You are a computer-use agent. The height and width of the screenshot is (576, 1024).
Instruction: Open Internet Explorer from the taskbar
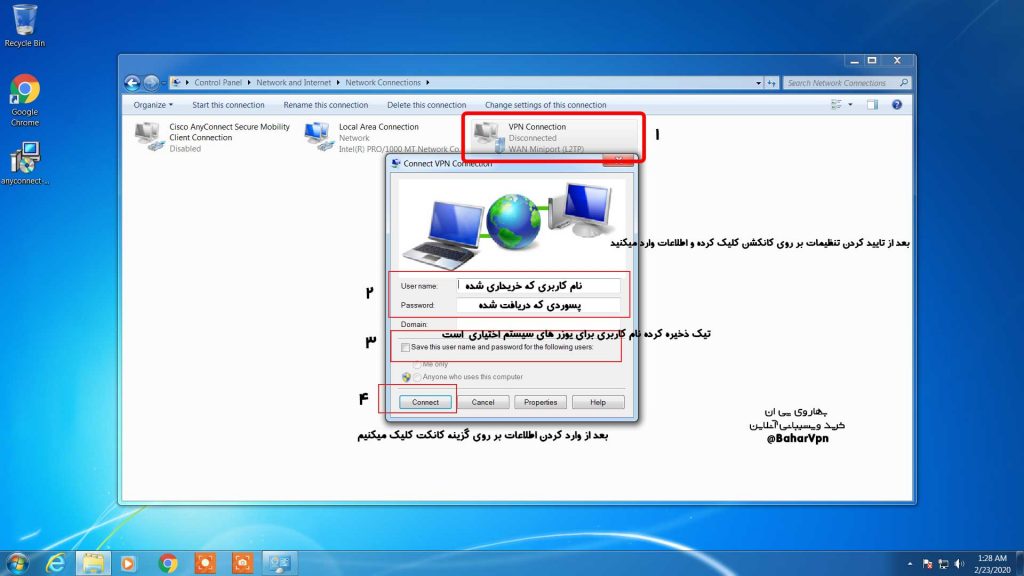point(55,562)
